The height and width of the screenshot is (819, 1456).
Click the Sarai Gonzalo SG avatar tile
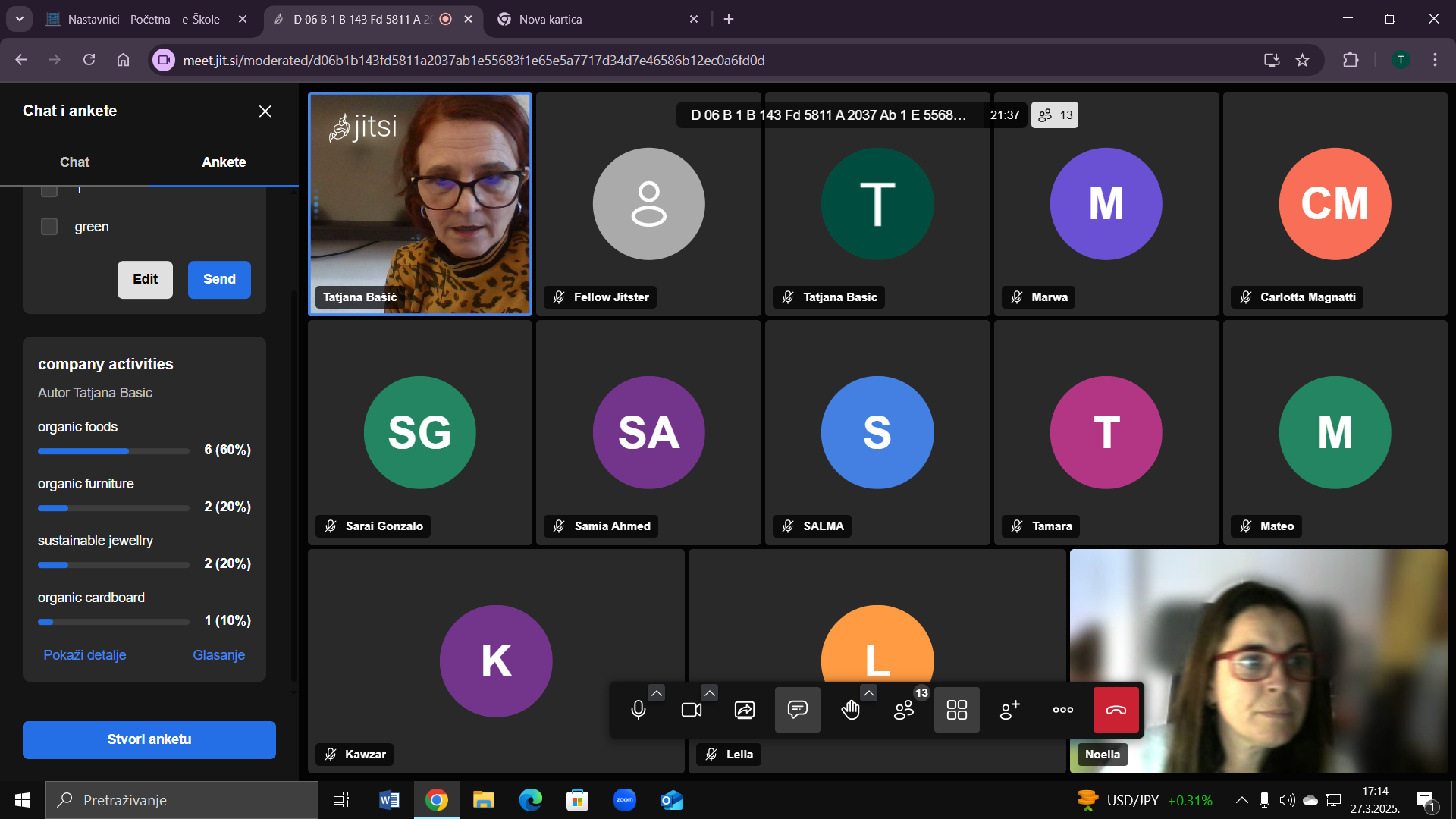point(420,433)
